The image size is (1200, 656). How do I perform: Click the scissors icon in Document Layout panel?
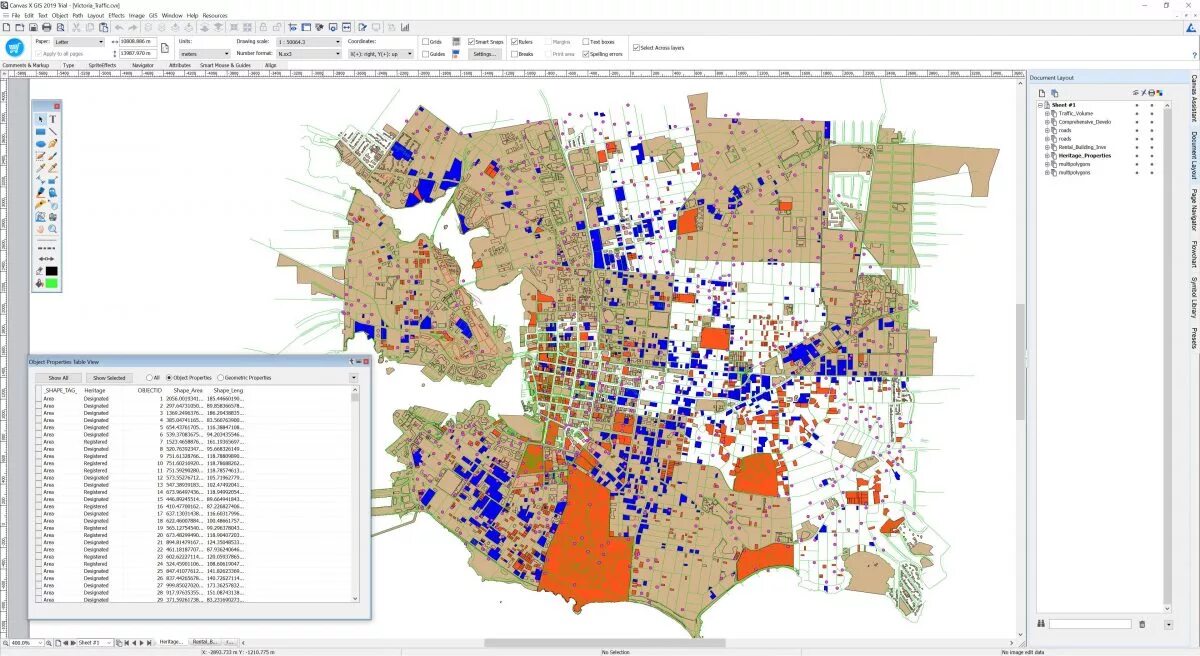[x=1143, y=93]
